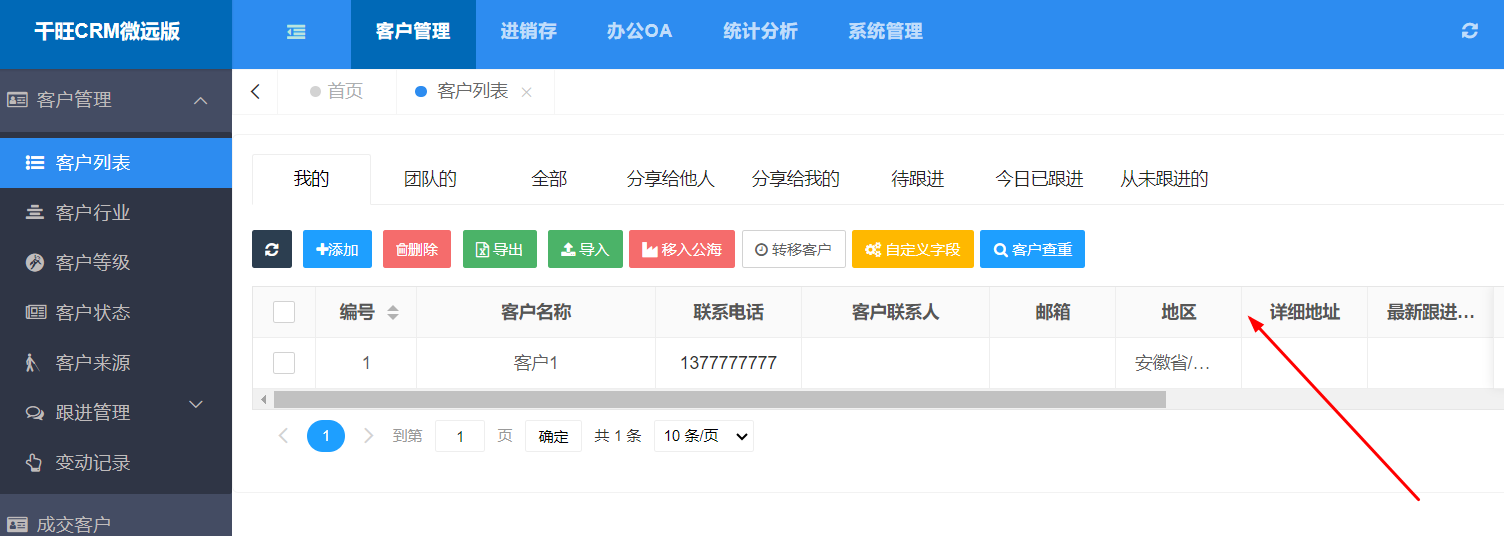Click the red 删除 button
This screenshot has height=536, width=1504.
pyautogui.click(x=417, y=249)
